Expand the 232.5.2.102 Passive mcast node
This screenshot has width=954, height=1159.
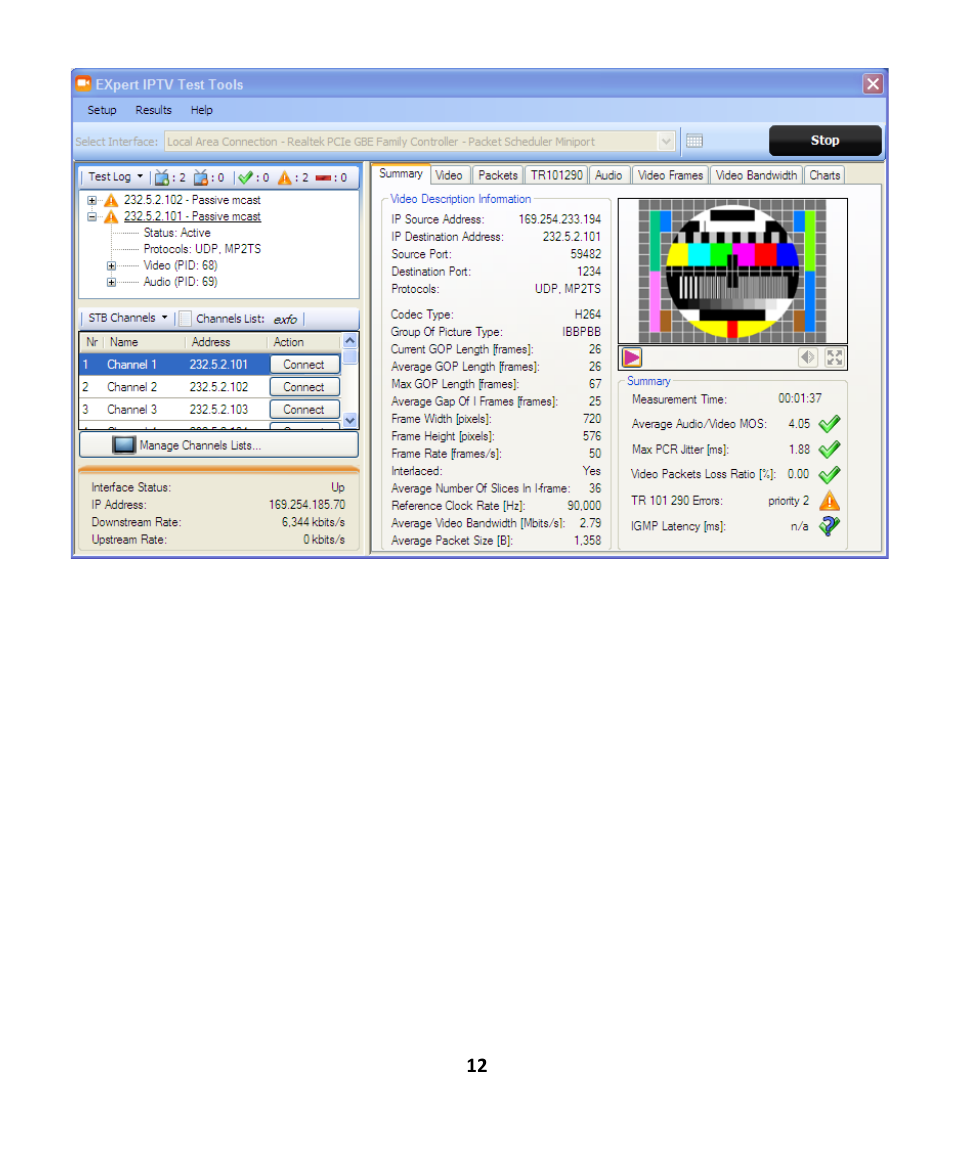point(92,200)
